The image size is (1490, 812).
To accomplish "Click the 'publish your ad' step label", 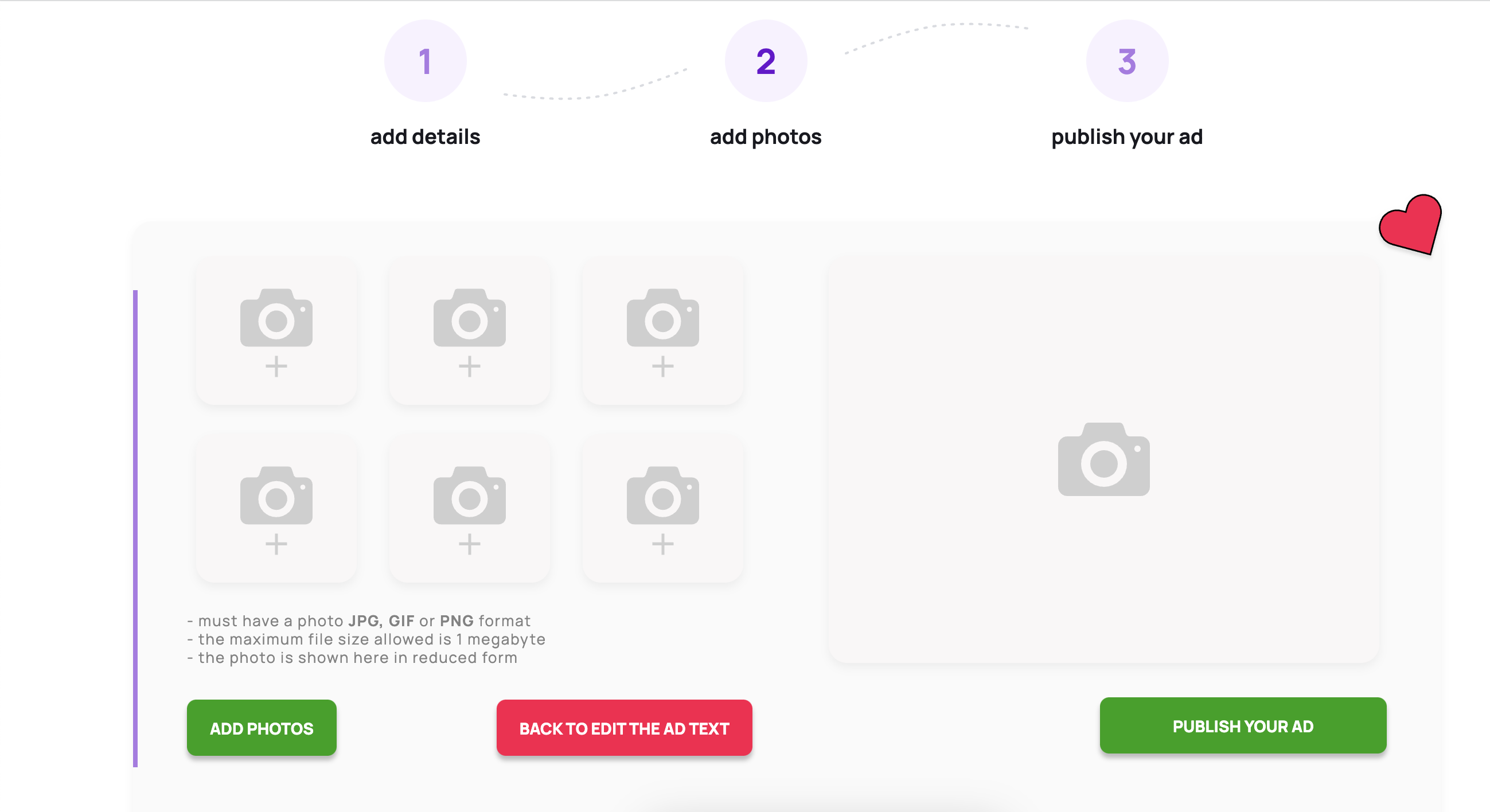I will pyautogui.click(x=1127, y=137).
